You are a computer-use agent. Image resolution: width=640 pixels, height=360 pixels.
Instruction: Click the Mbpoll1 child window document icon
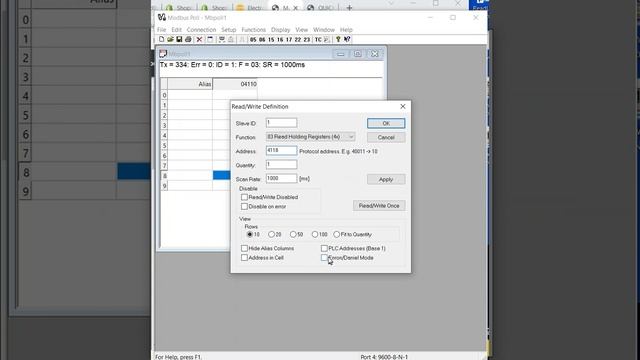[x=163, y=54]
